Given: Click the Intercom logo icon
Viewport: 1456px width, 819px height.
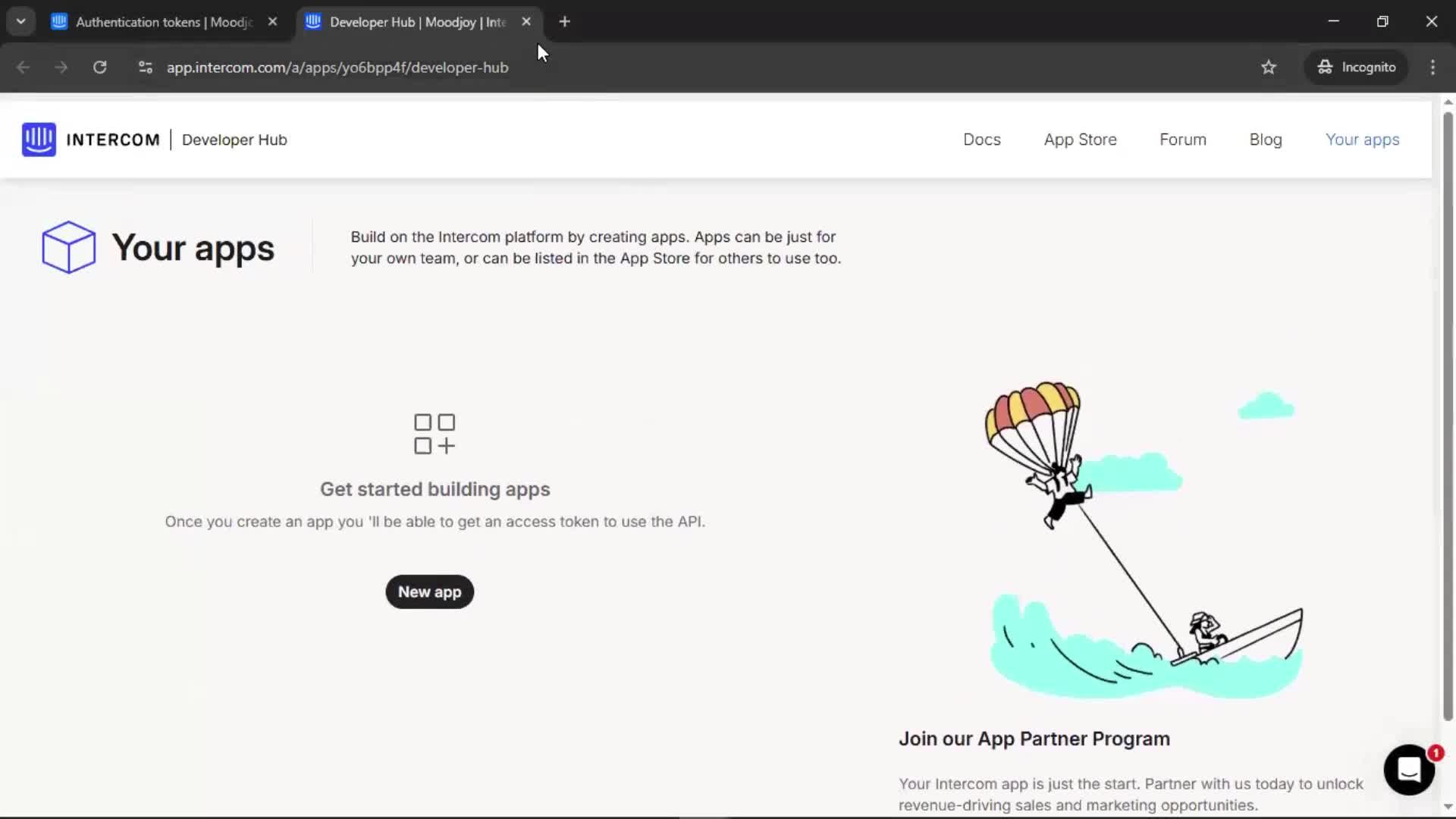Looking at the screenshot, I should [x=39, y=140].
